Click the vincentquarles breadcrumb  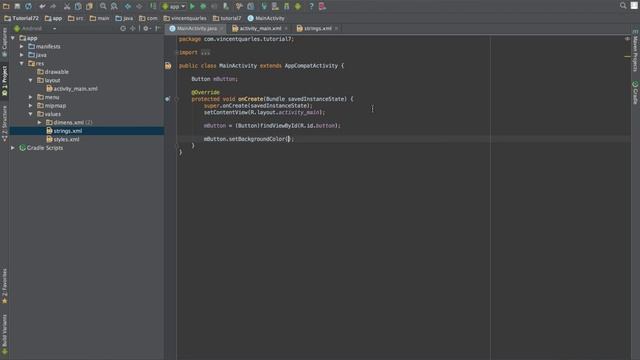coord(185,18)
